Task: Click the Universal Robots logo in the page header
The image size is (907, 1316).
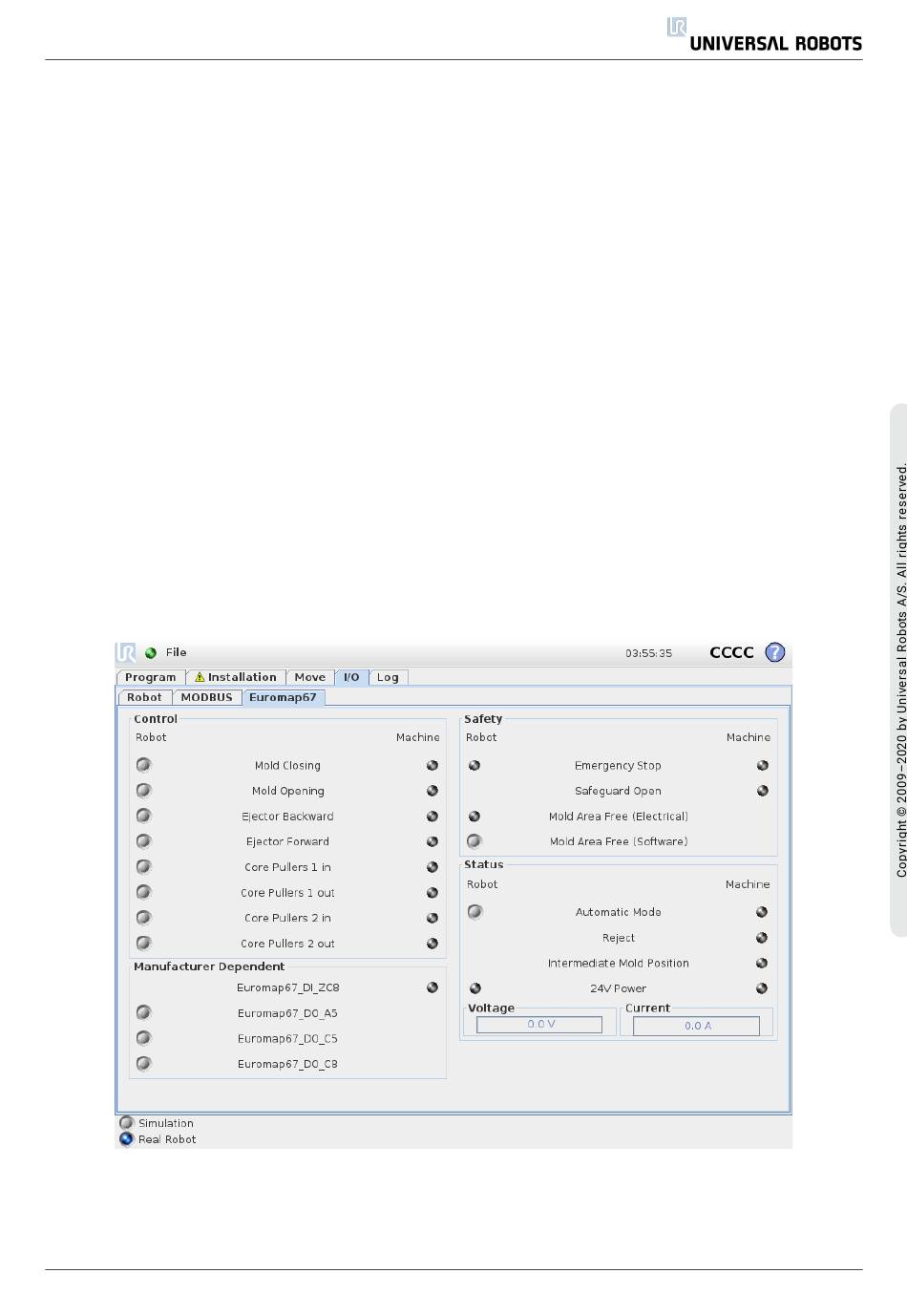Action: tap(765, 34)
